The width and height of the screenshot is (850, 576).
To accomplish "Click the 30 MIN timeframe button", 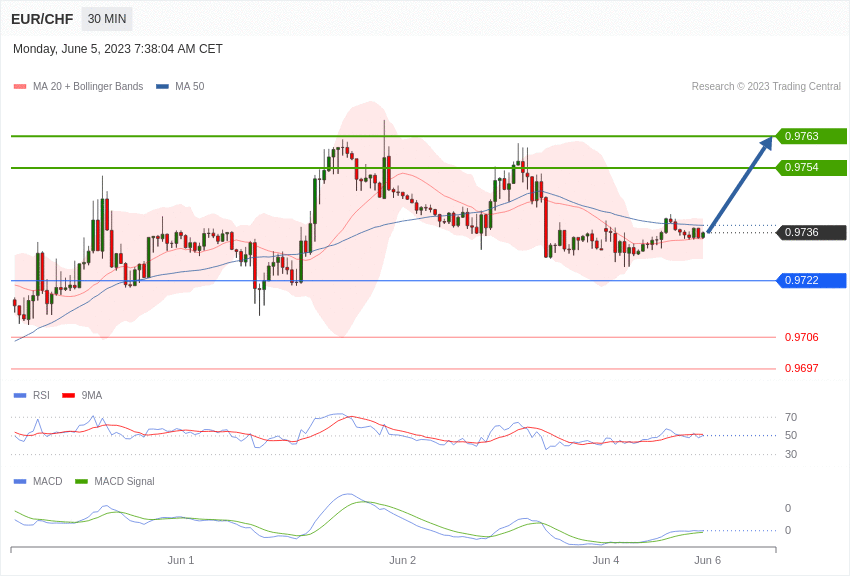I will coord(107,19).
